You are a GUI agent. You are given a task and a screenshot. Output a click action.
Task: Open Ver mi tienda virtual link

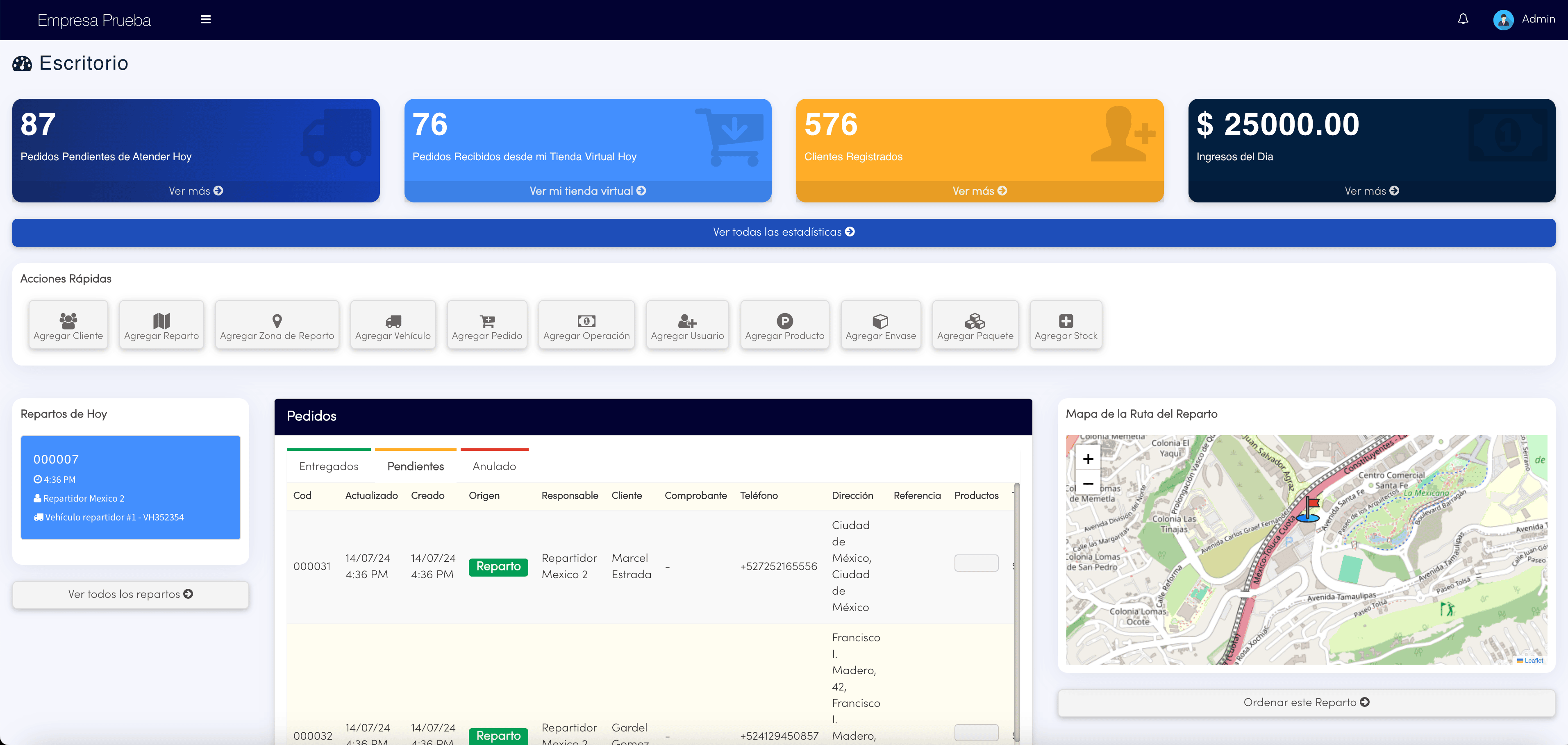pyautogui.click(x=588, y=191)
